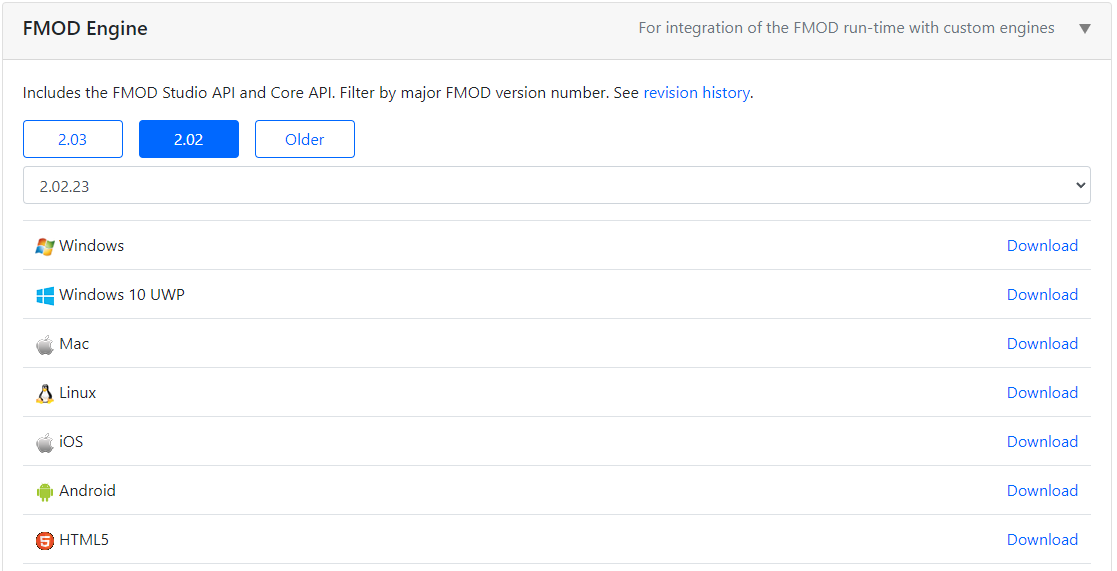Open the revision history link
This screenshot has width=1117, height=571.
pos(696,93)
